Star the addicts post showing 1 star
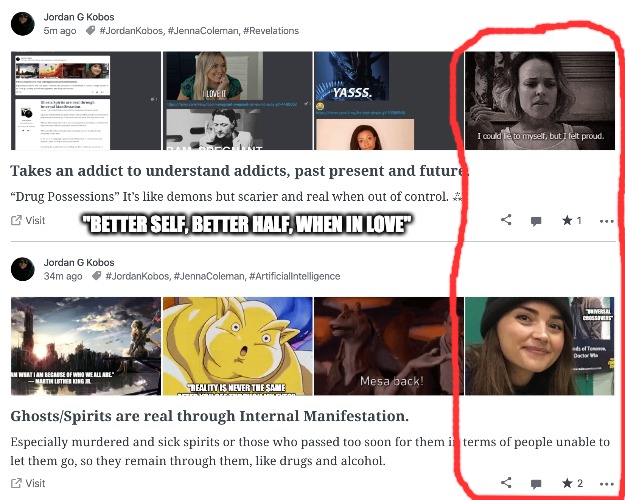The image size is (625, 500). click(572, 220)
